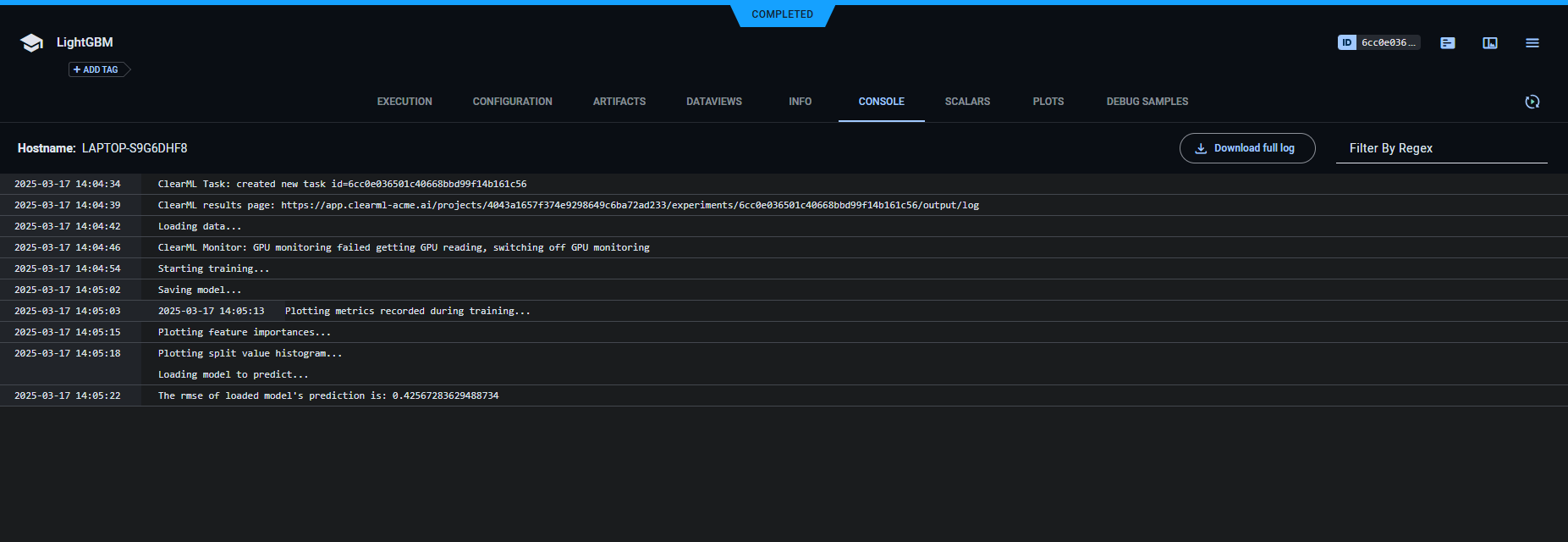The image size is (1568, 542).
Task: Click the Filter By Regex field
Action: click(x=1441, y=148)
